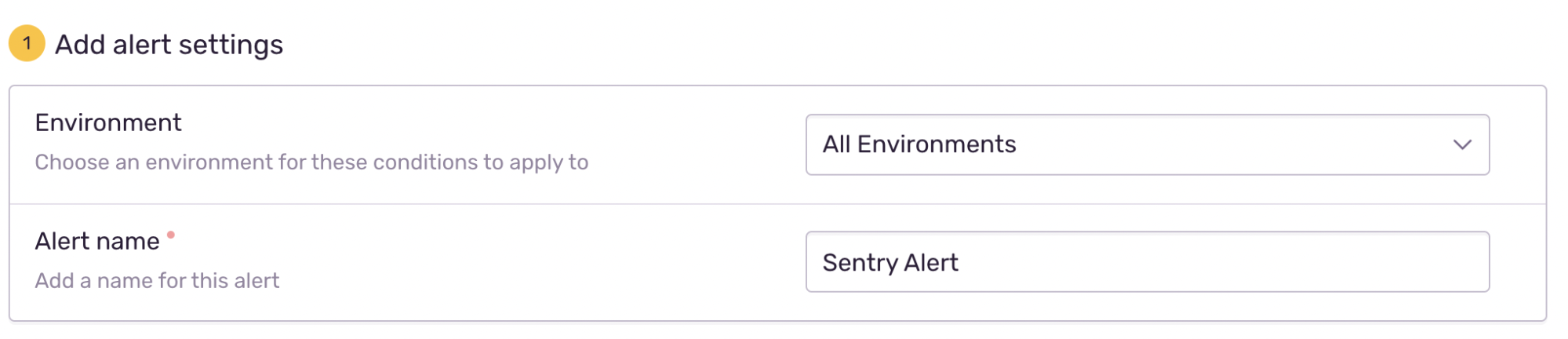Click 'Choose an environment' help text
Screen dimensions: 1568x339
(x=311, y=162)
